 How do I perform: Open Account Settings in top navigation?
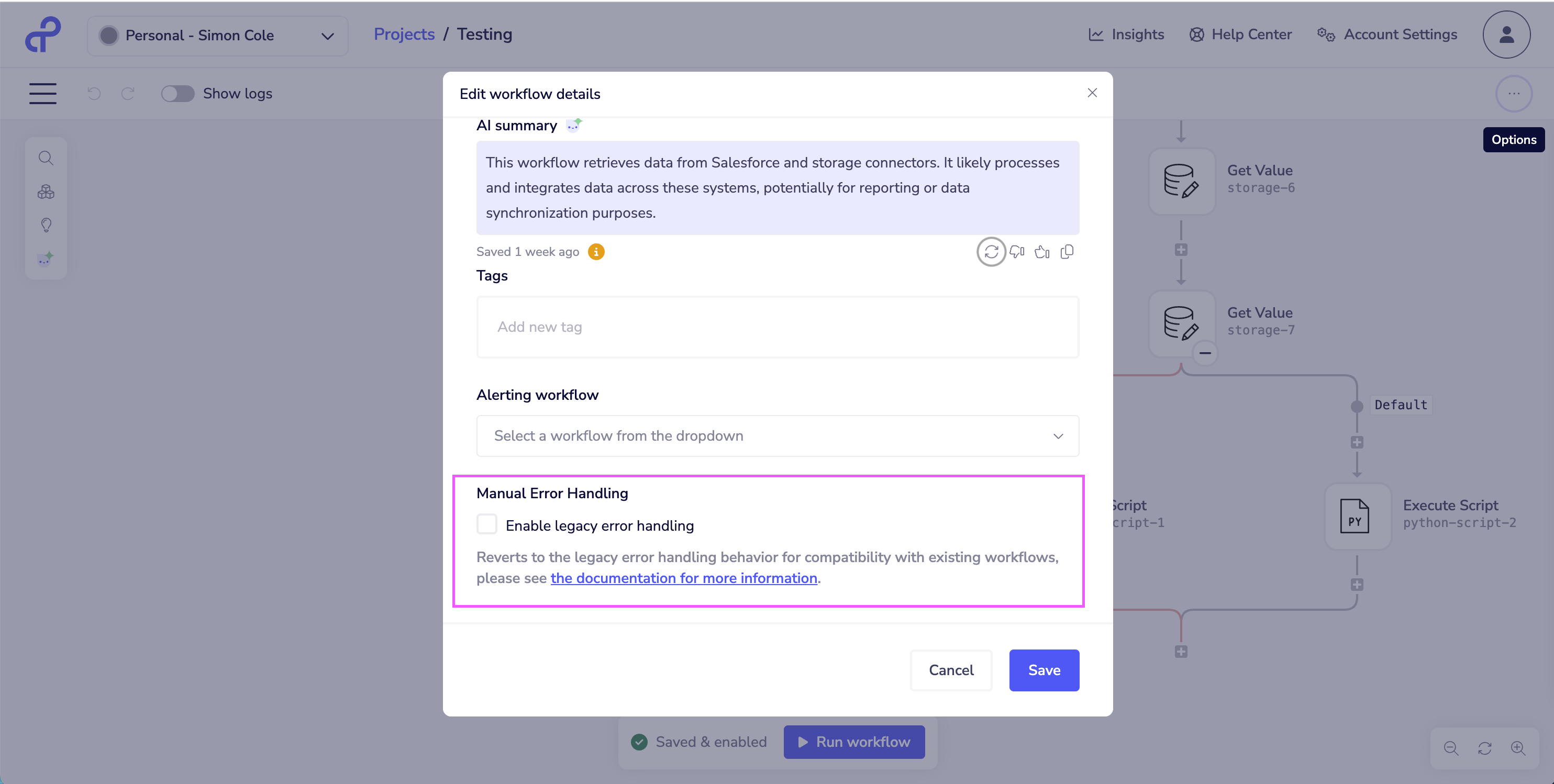tap(1386, 35)
